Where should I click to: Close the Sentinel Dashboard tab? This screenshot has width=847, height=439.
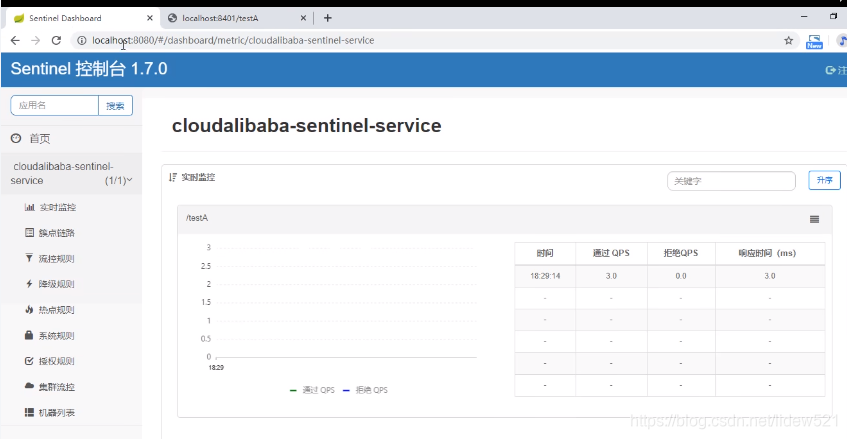coord(150,18)
